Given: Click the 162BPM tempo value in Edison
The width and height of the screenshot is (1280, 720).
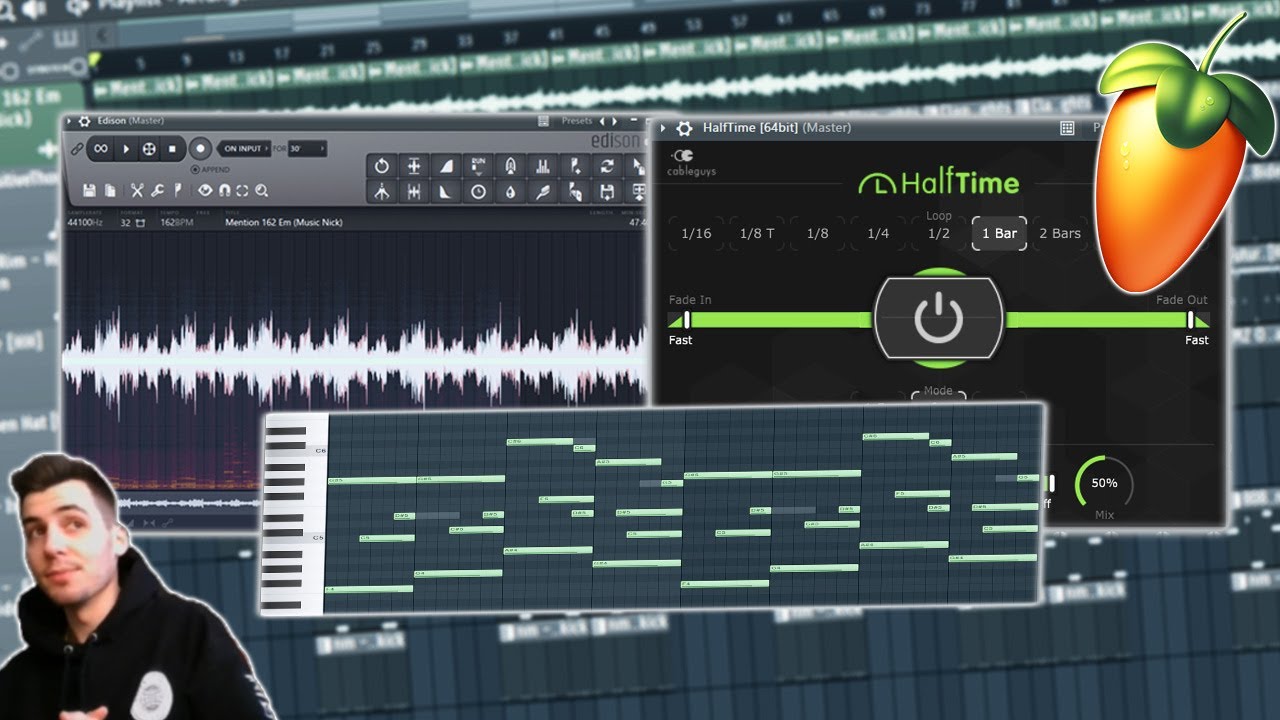Looking at the screenshot, I should 177,222.
